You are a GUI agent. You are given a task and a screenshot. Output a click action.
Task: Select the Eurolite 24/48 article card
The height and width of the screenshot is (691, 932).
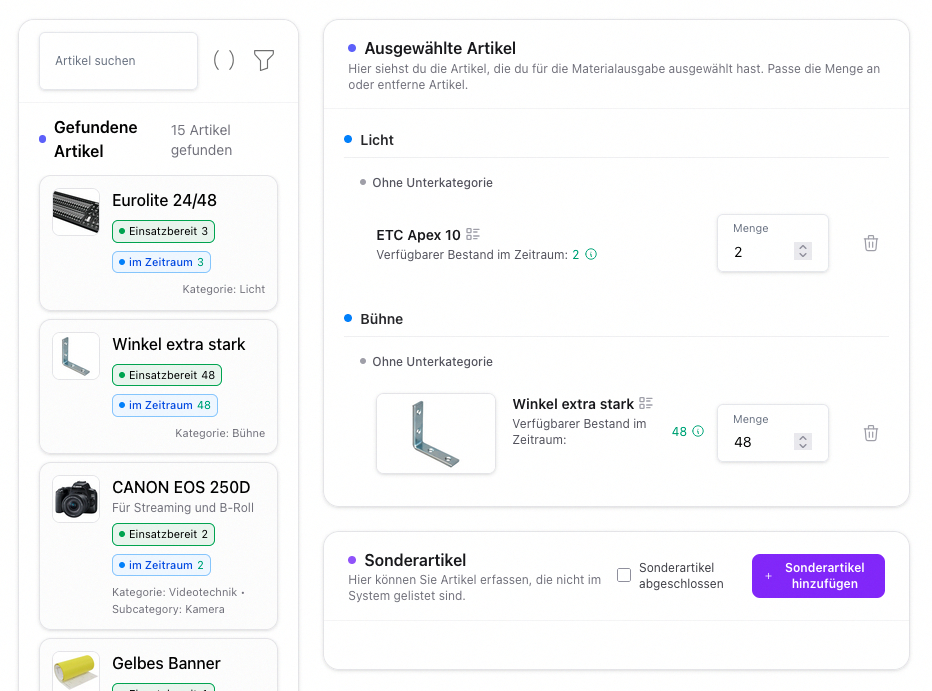[x=158, y=243]
